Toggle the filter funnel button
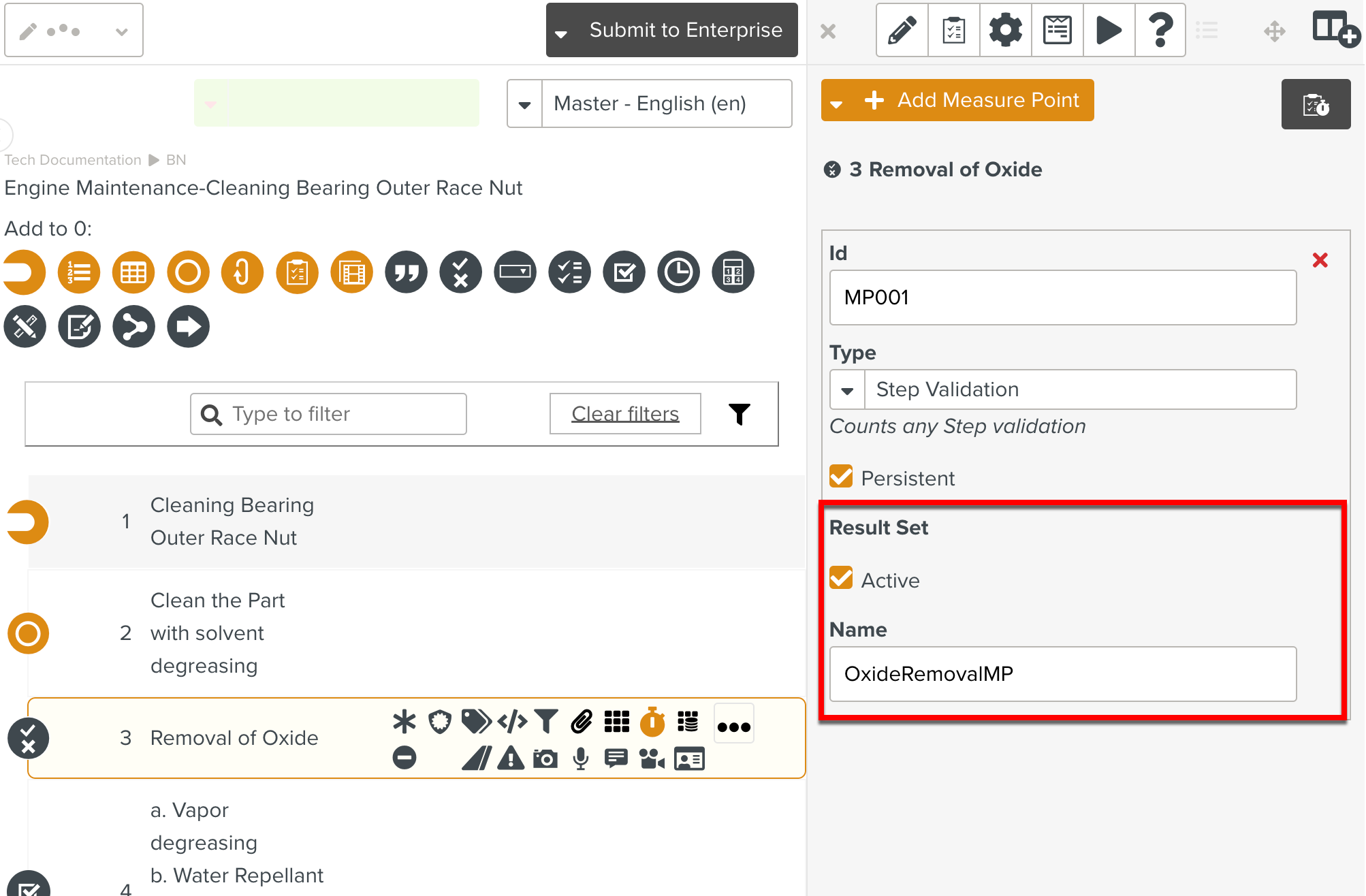This screenshot has width=1366, height=896. [739, 414]
